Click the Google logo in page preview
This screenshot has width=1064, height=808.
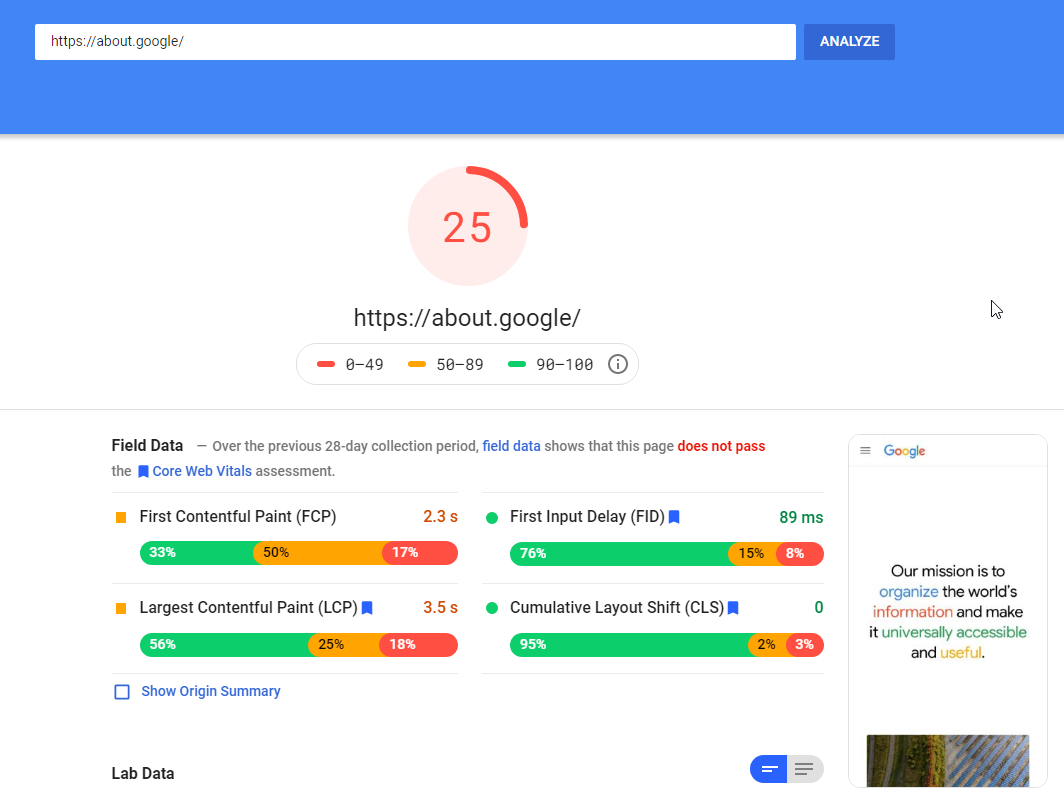click(905, 451)
